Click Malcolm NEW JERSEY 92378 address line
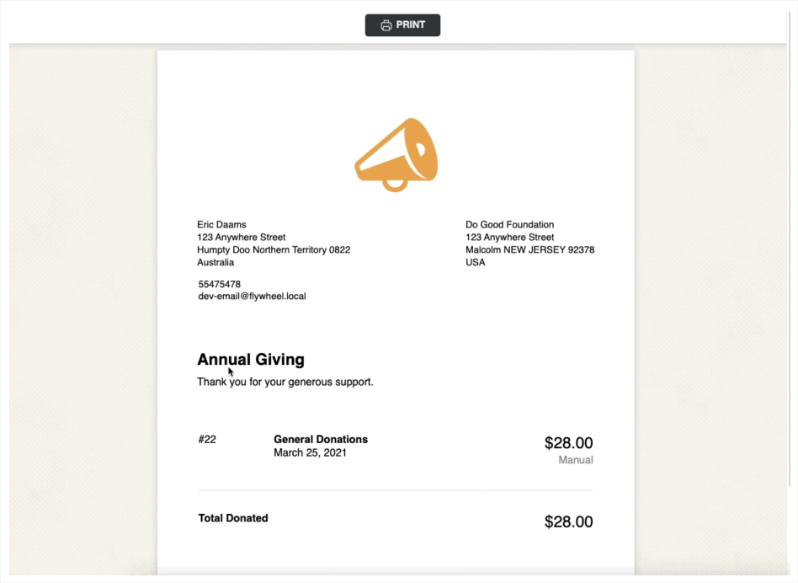Screen dimensions: 798x583 click(530, 250)
